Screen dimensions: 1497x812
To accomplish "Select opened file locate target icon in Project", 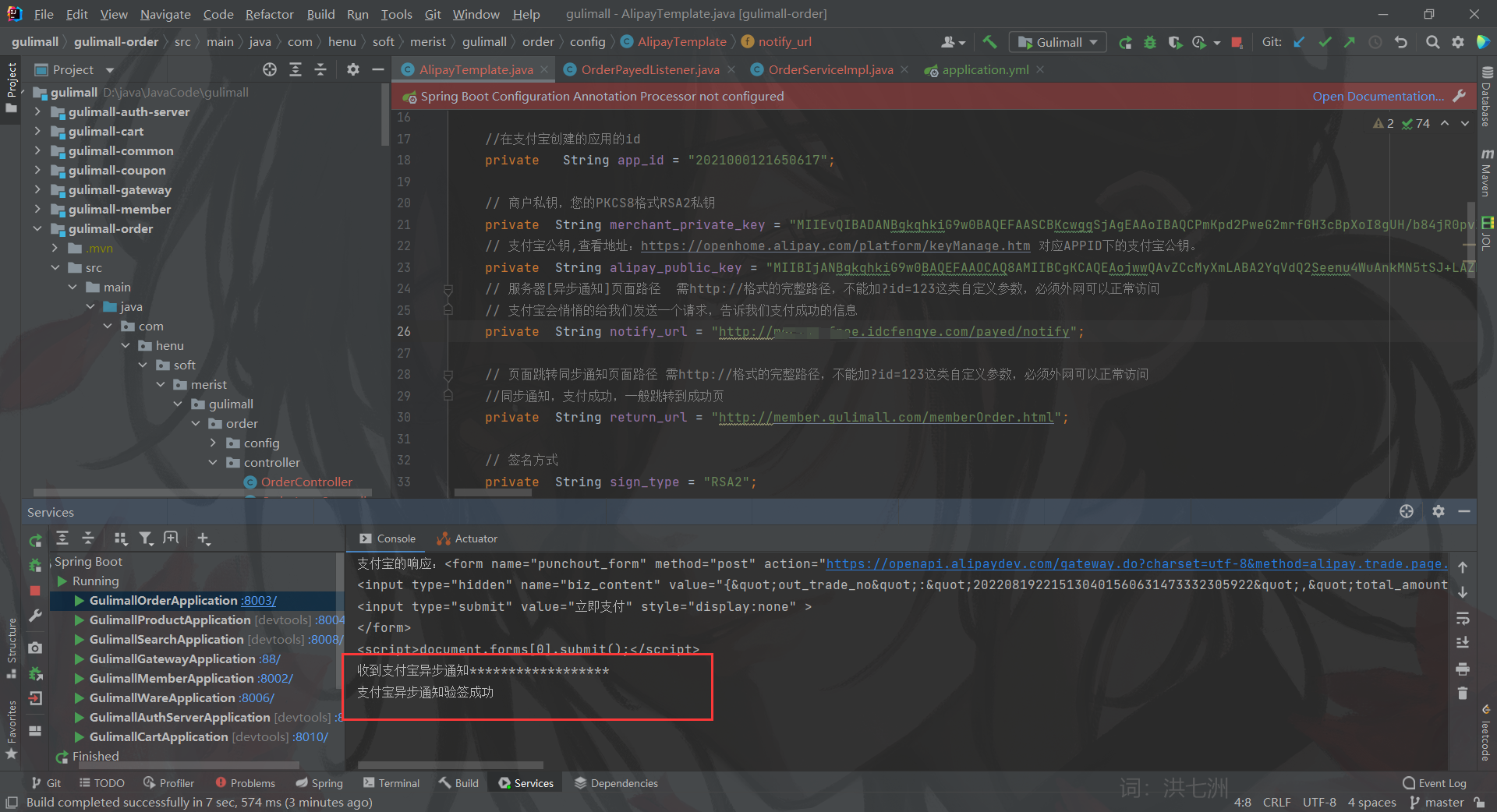I will pos(270,69).
